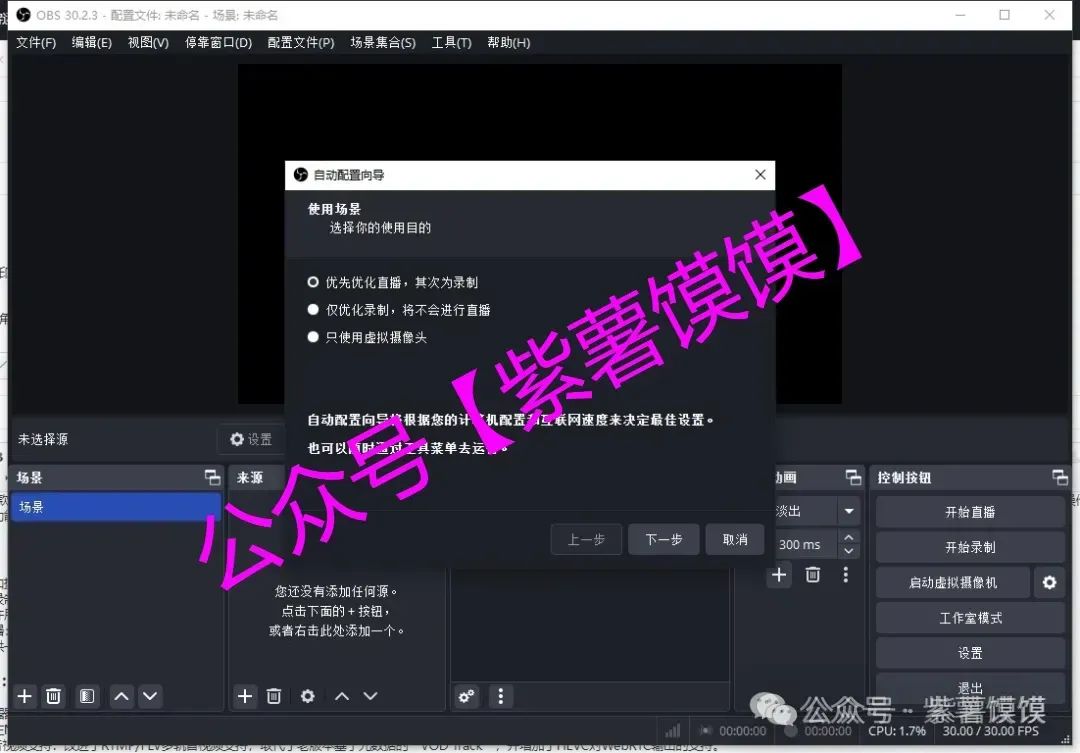
Task: Click the 未选择源 label
Action: (43, 439)
